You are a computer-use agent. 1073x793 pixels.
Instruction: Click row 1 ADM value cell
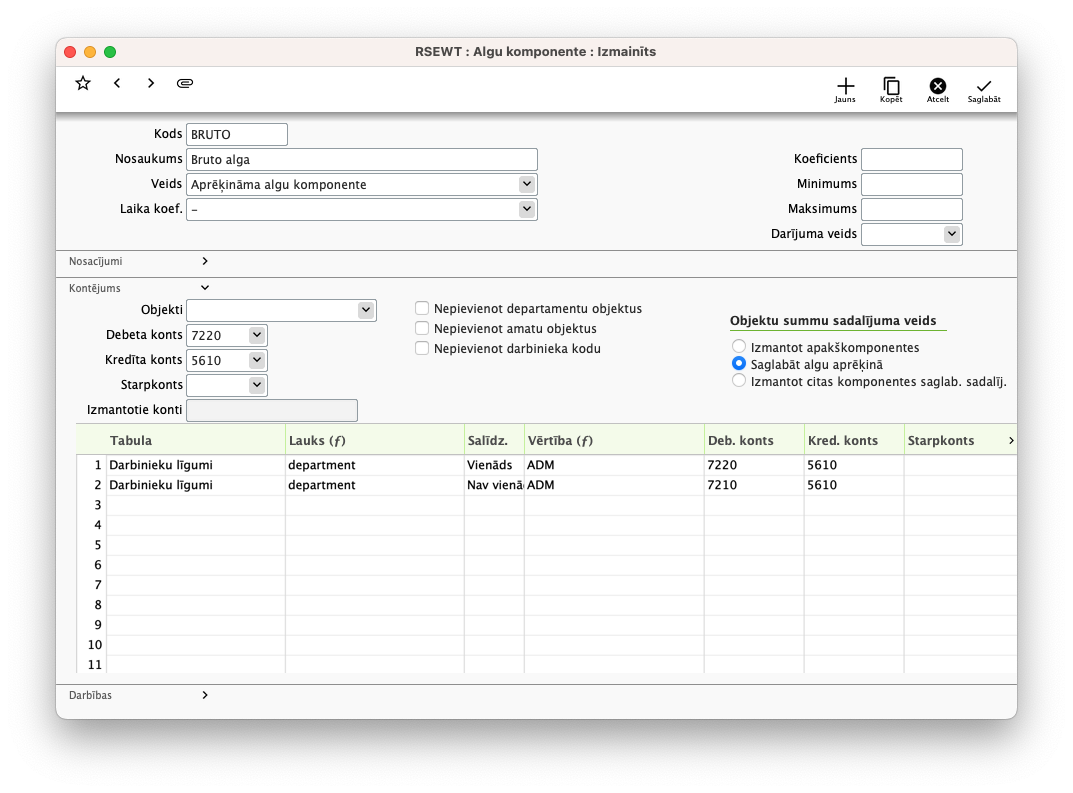click(614, 465)
